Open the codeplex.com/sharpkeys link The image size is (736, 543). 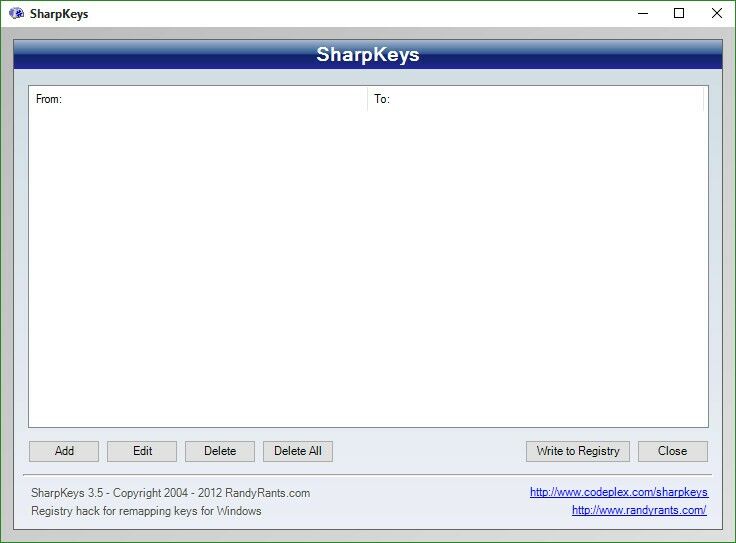619,492
